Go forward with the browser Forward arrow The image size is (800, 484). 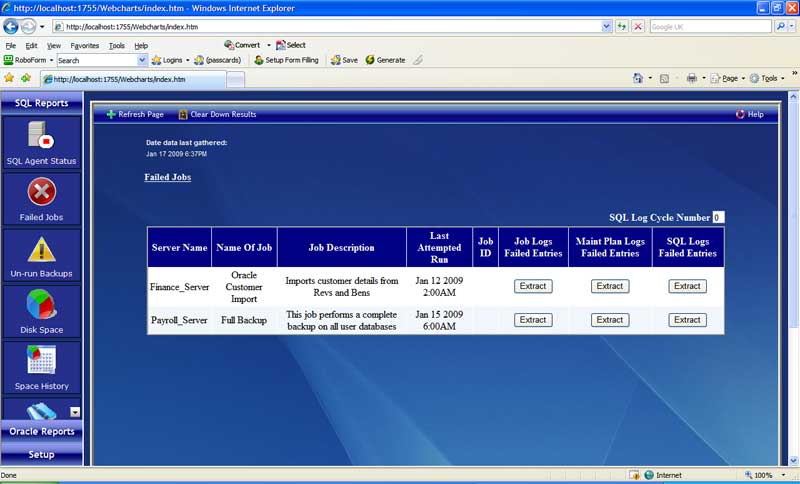[x=29, y=26]
